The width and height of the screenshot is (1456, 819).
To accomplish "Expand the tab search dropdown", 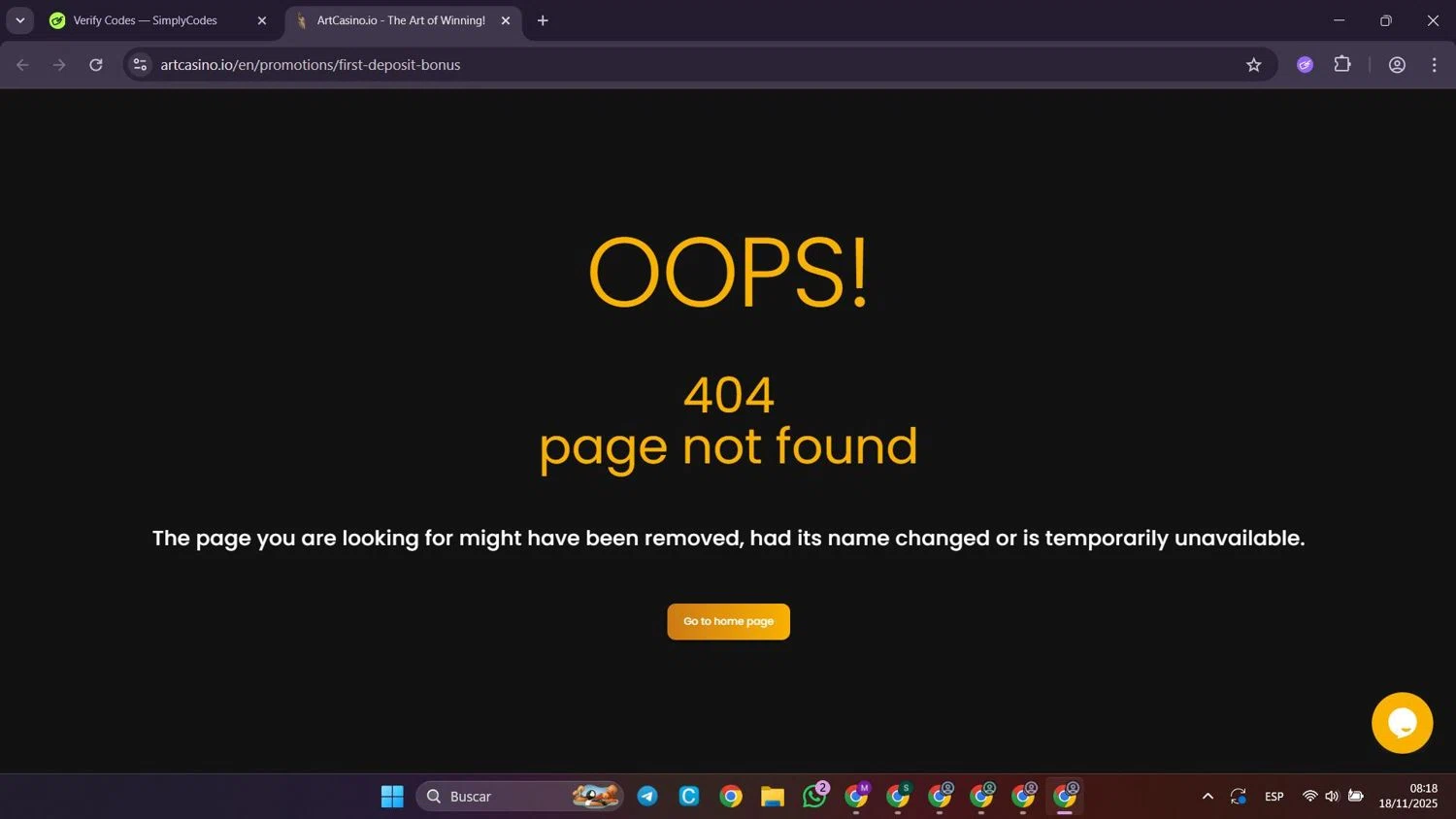I will (20, 20).
